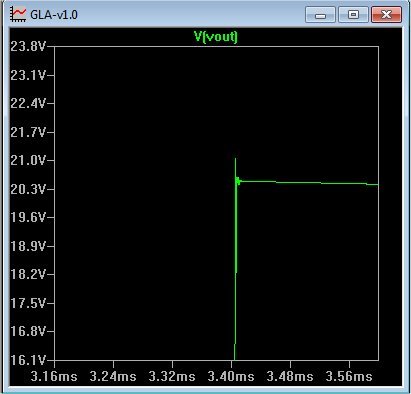Screen dimensions: 411x394
Task: Click the green voltage spike peak
Action: pyautogui.click(x=235, y=159)
